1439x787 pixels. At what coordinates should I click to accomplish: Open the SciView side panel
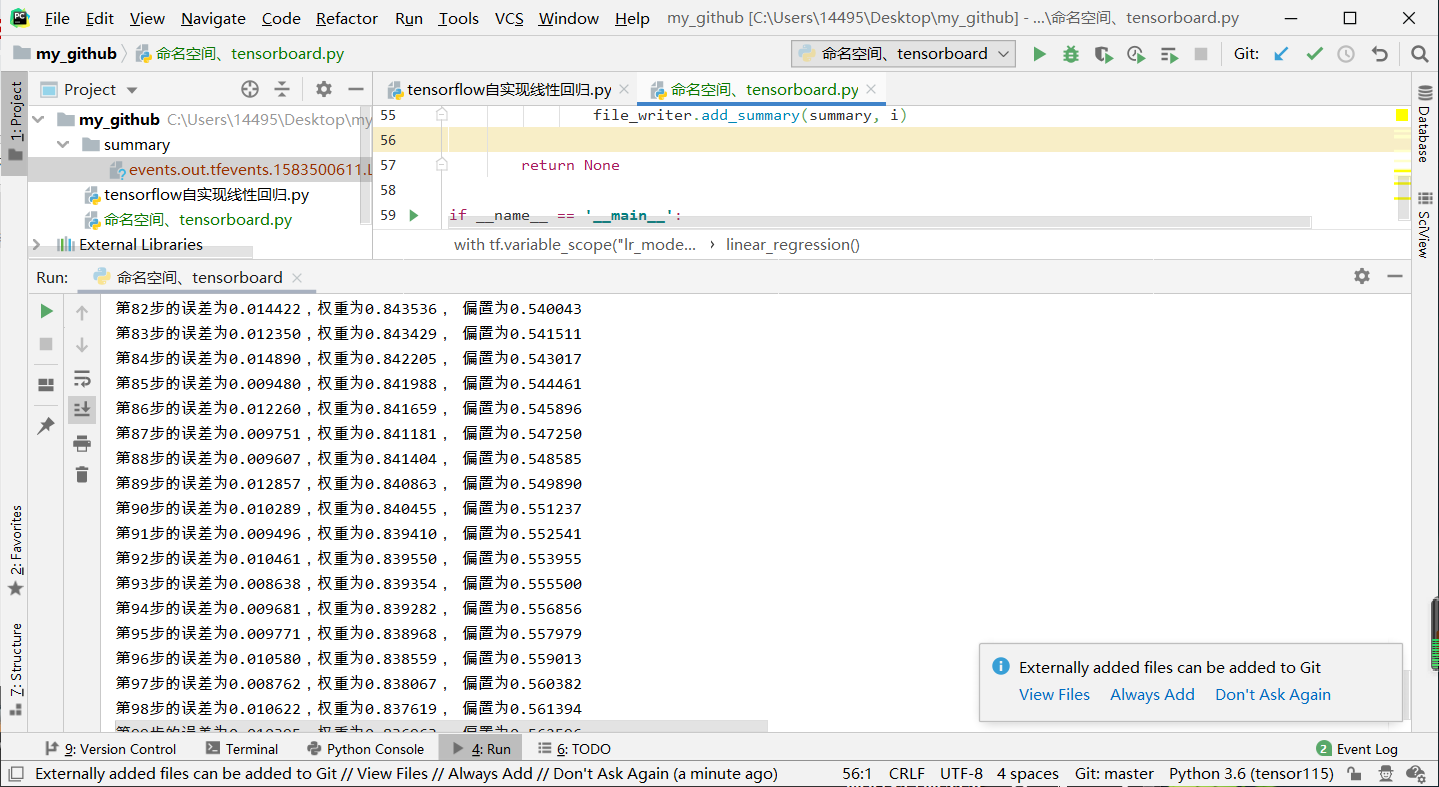click(1424, 226)
